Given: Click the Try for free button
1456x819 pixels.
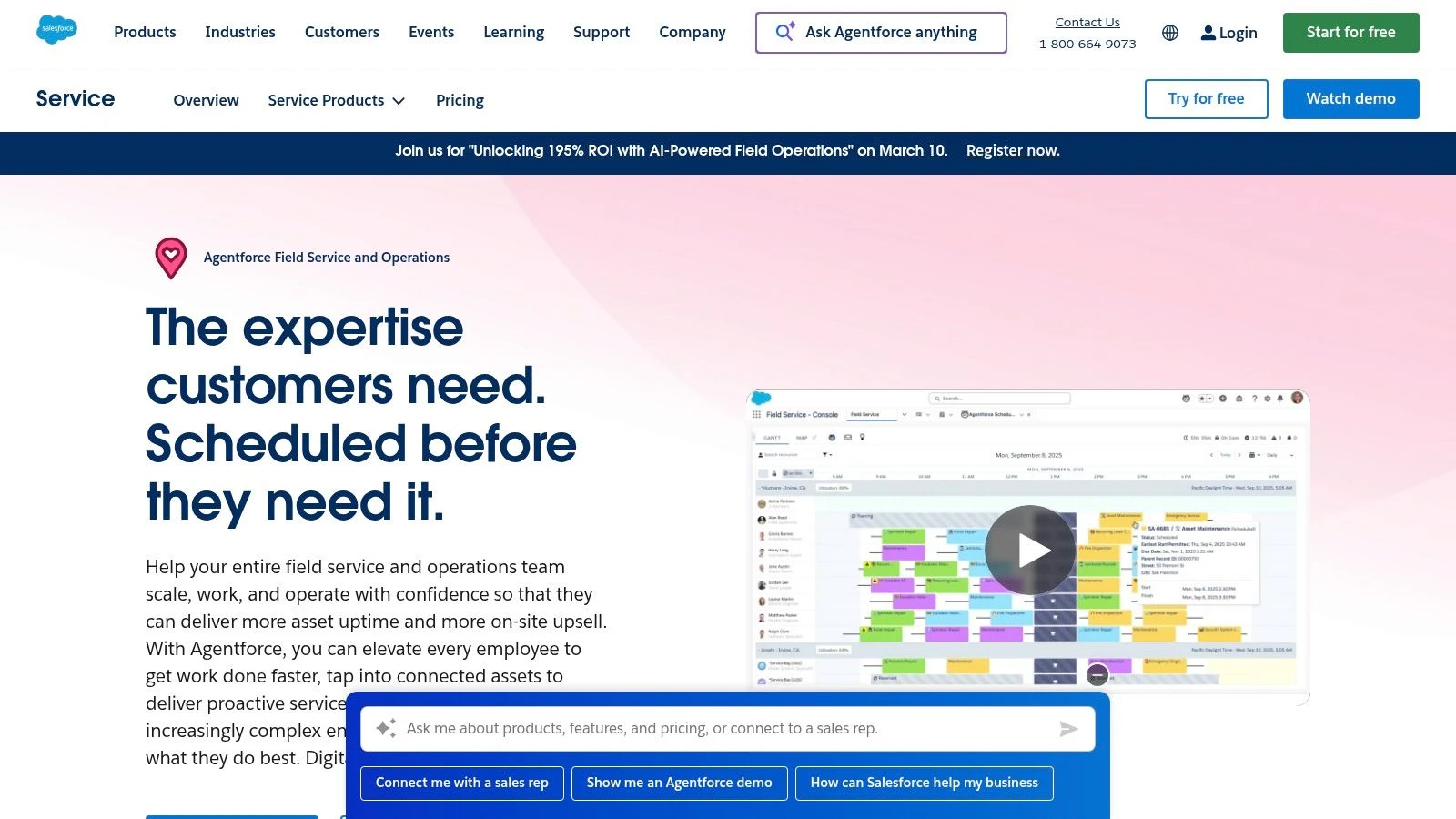Looking at the screenshot, I should 1206,98.
